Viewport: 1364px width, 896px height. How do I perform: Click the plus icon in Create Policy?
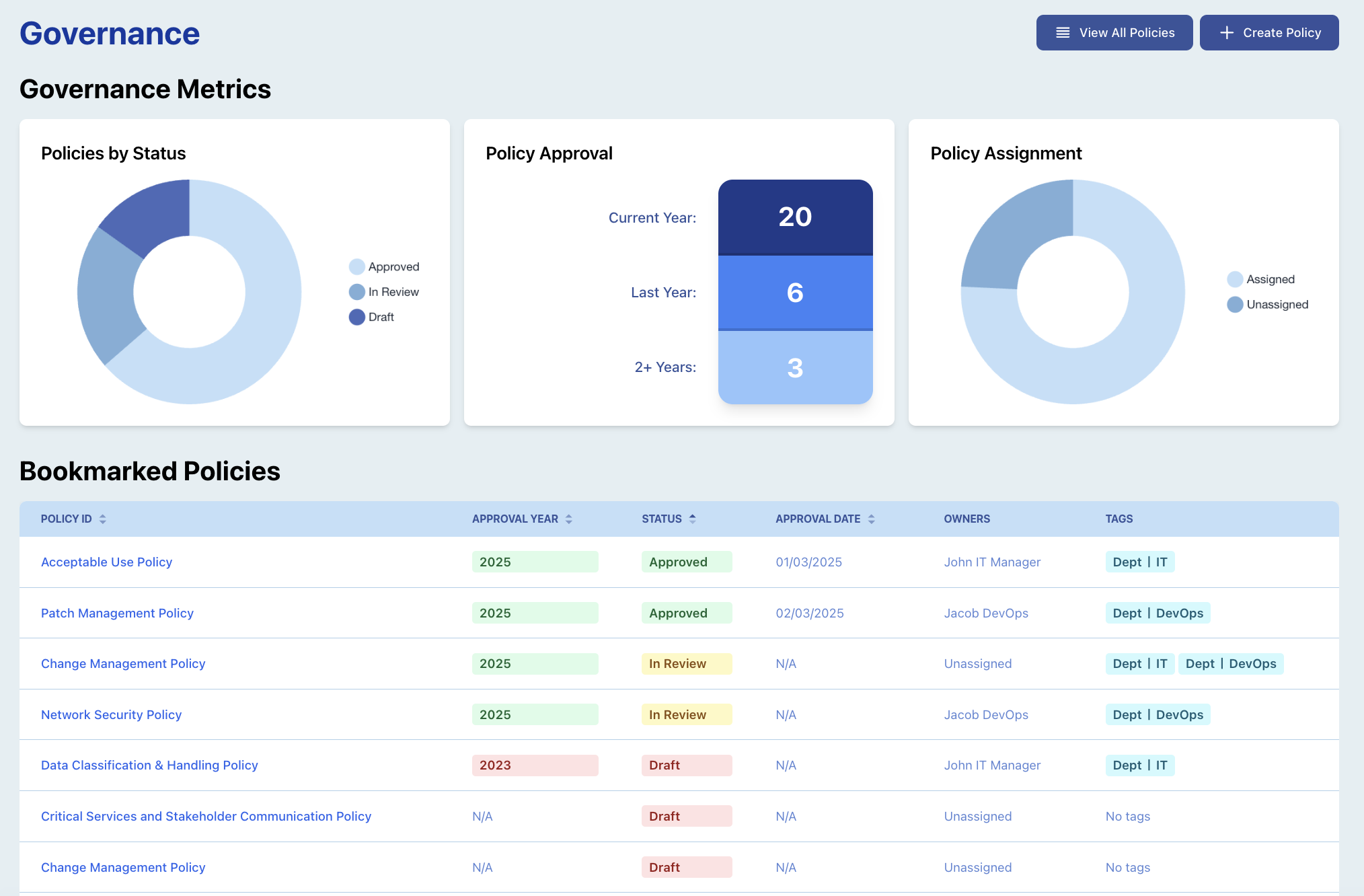pos(1227,33)
